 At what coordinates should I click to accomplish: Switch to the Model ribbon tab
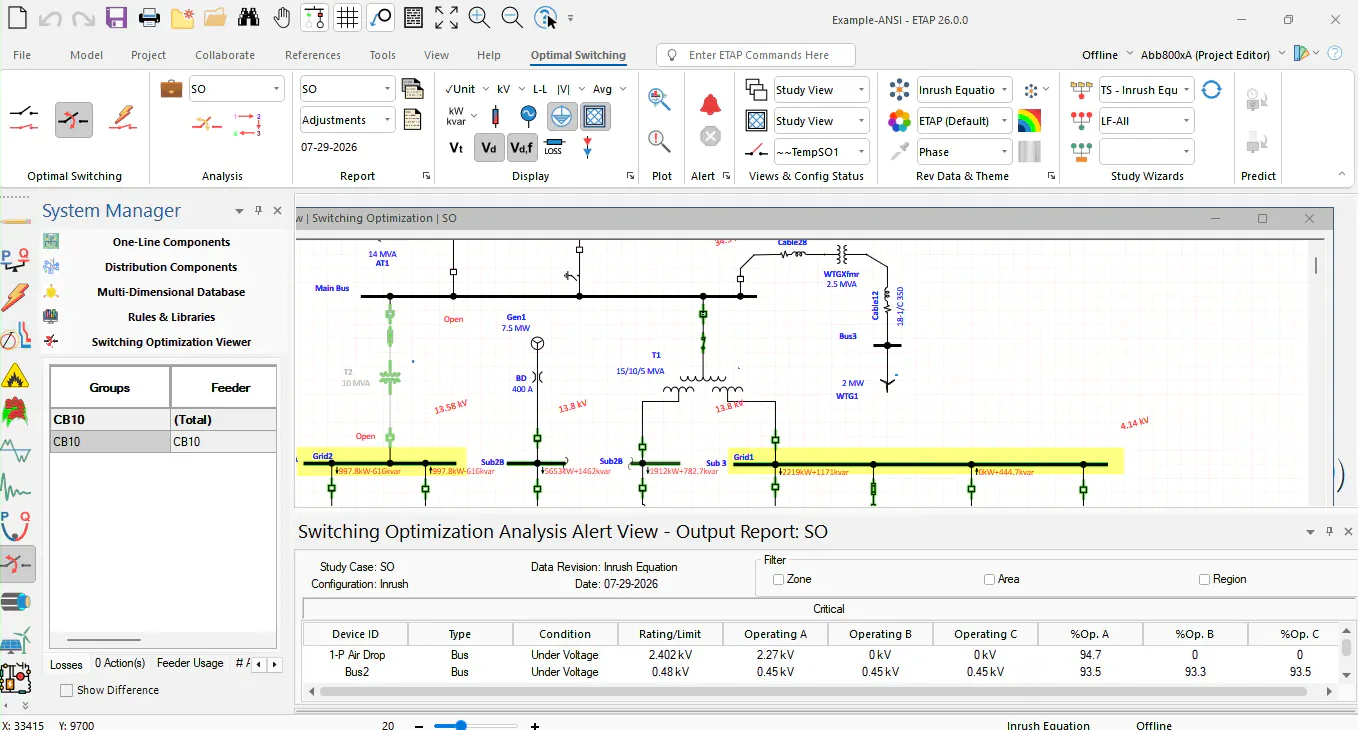pos(87,55)
